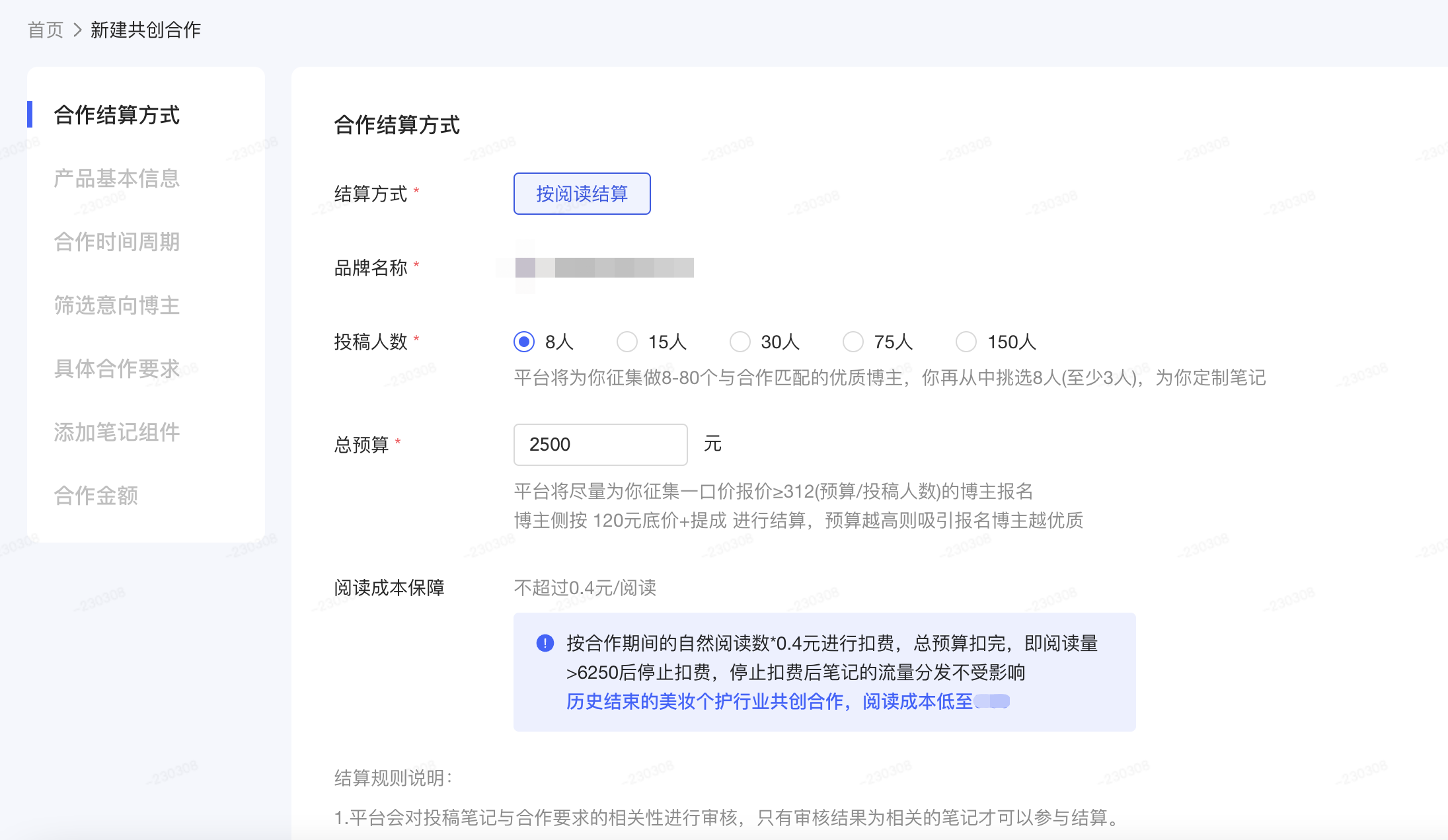This screenshot has width=1448, height=840.
Task: Switch to 合作结算方式 sidebar section
Action: point(117,115)
